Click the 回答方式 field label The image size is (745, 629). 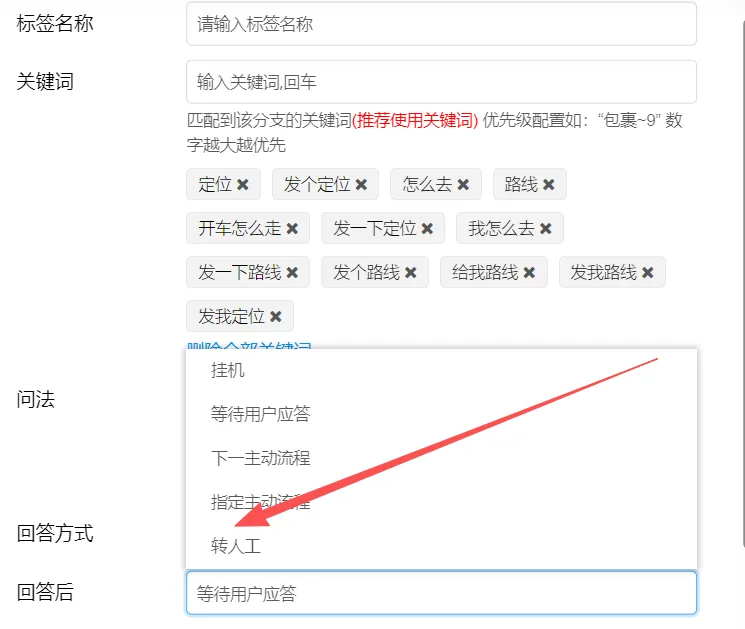pyautogui.click(x=55, y=533)
